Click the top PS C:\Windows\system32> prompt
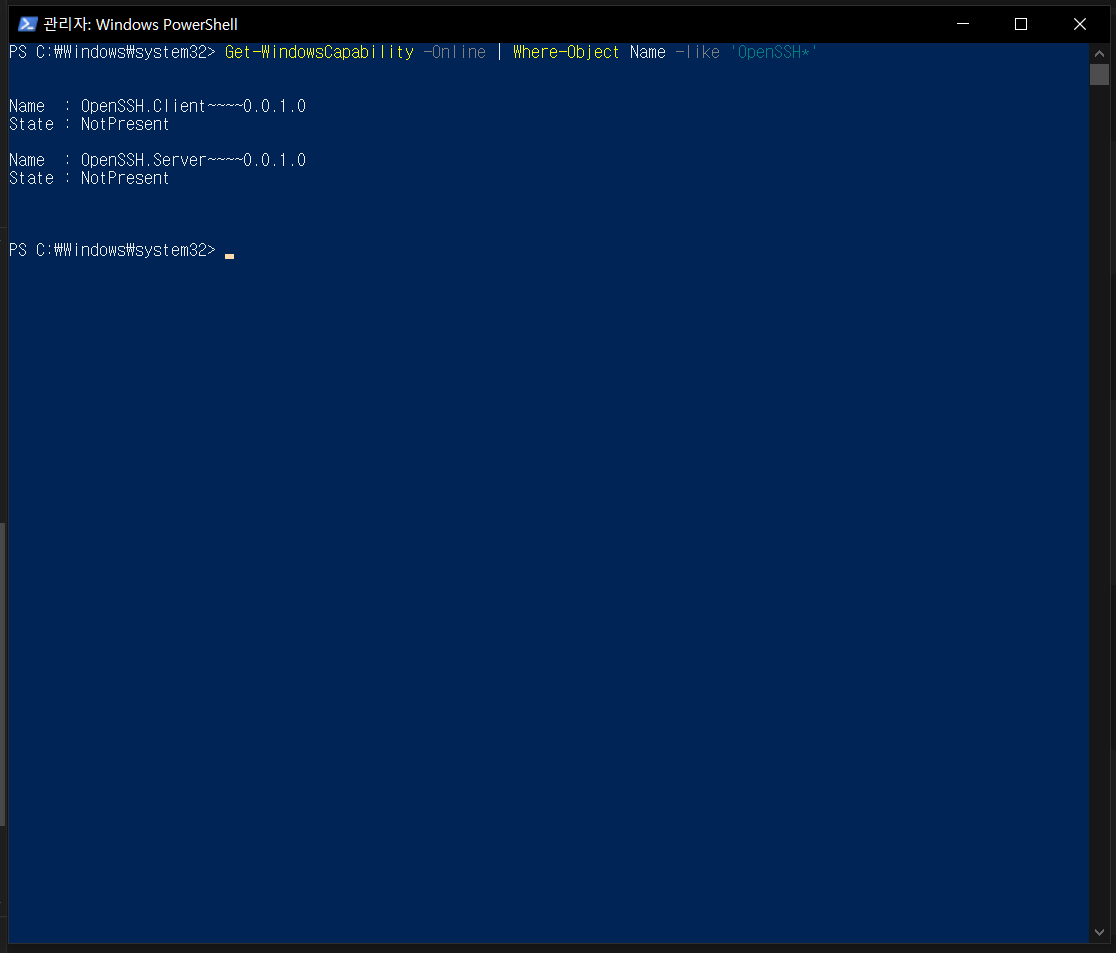This screenshot has width=1116, height=953. [112, 52]
